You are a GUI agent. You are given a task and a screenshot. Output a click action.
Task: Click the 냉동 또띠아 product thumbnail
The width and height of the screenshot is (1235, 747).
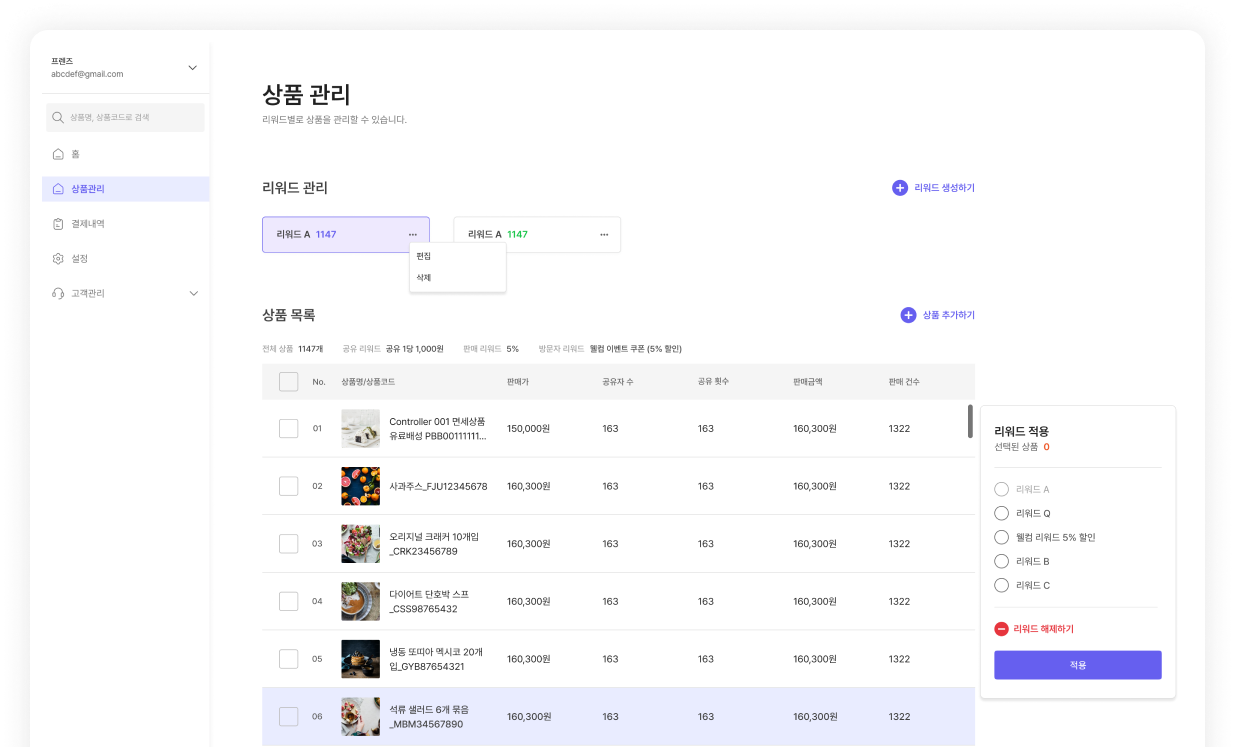tap(360, 659)
